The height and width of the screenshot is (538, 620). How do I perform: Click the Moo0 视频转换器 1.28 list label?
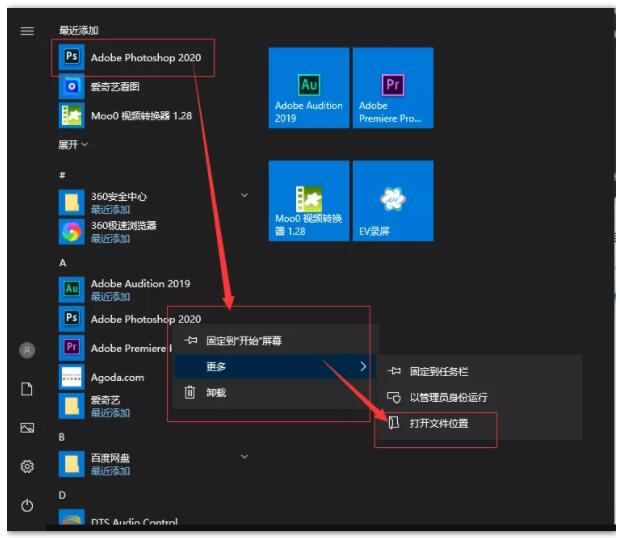[142, 116]
